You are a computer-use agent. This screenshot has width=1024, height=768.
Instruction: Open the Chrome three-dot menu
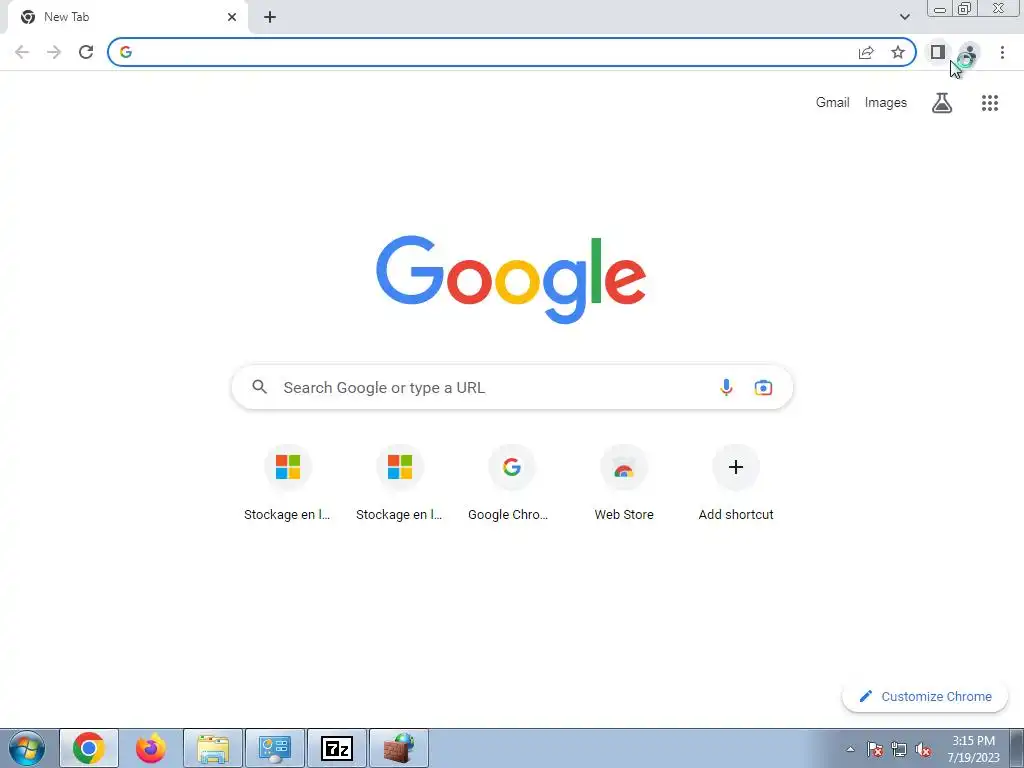[1002, 52]
